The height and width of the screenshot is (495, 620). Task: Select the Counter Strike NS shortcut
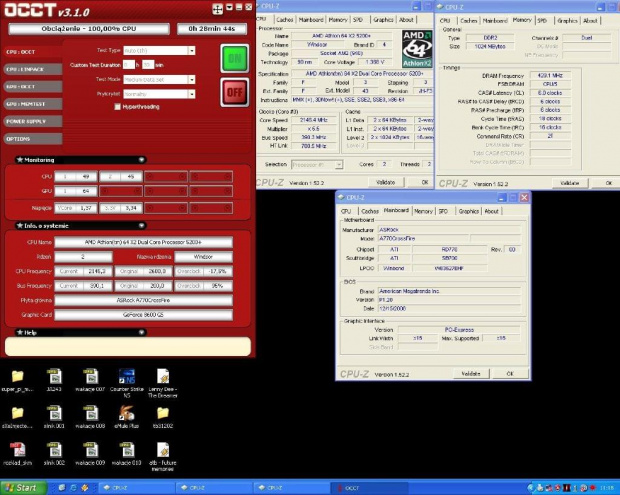click(127, 383)
